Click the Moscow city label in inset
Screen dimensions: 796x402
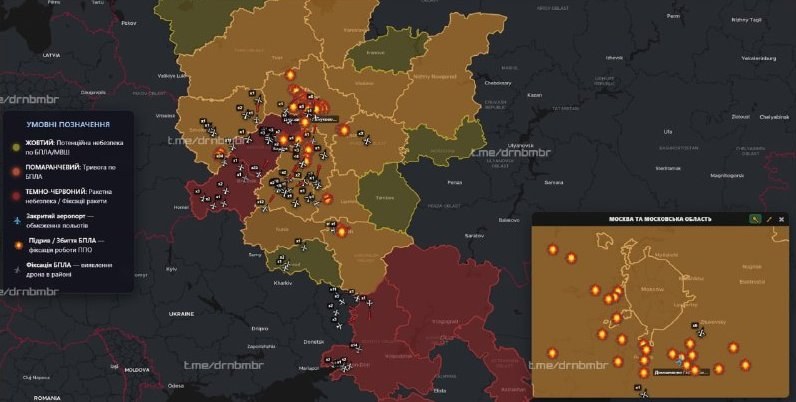[654, 289]
